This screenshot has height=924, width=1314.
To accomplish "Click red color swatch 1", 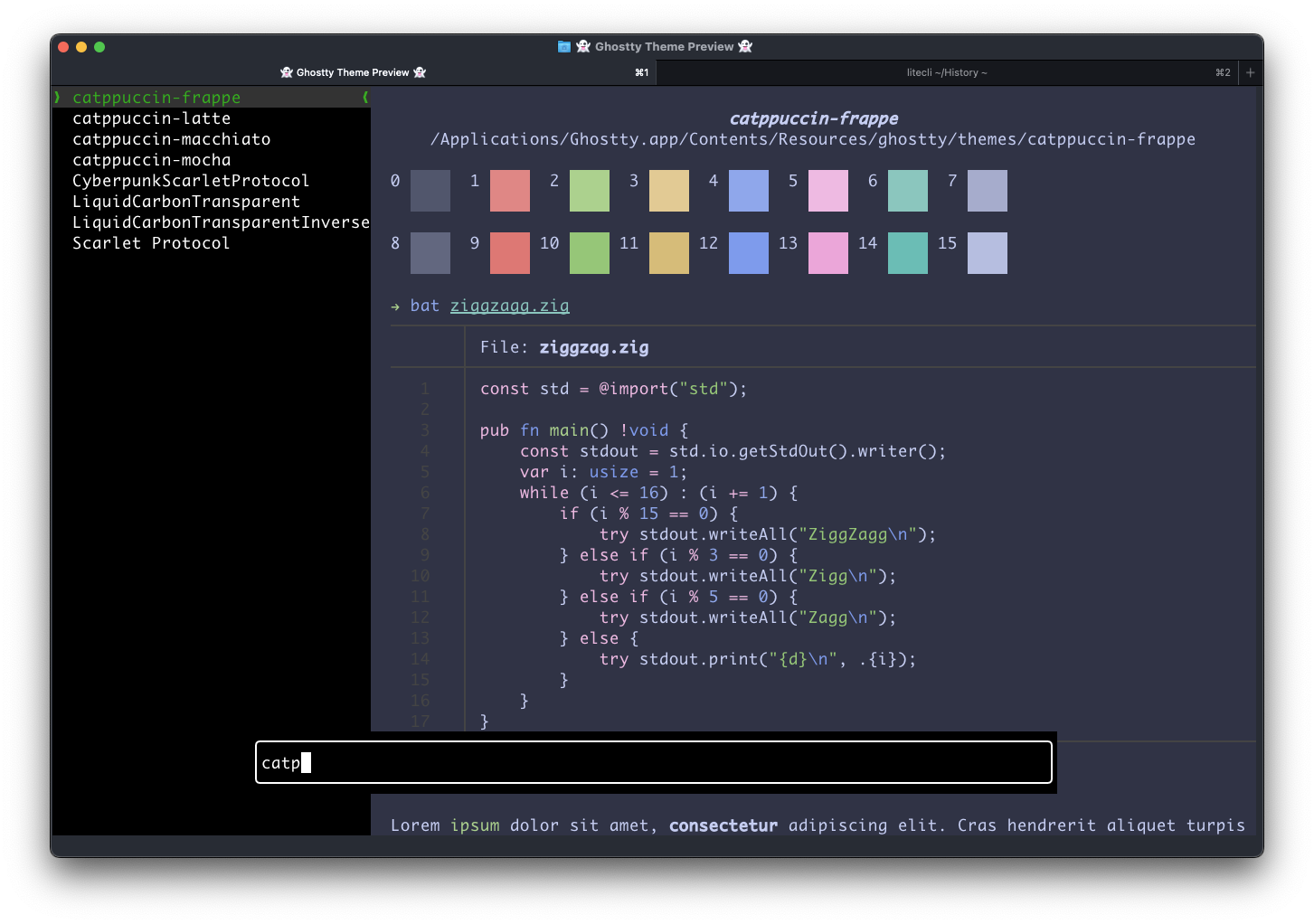I will 510,191.
